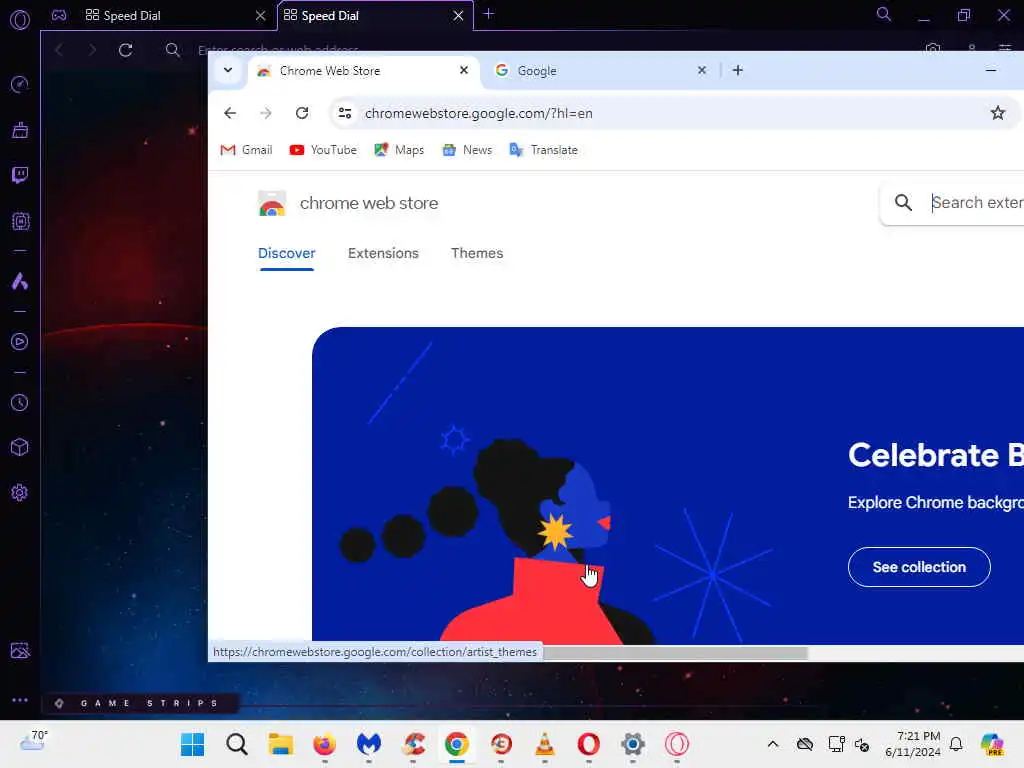Screen dimensions: 1024x768
Task: Click the Chrome address bar URL
Action: point(479,113)
